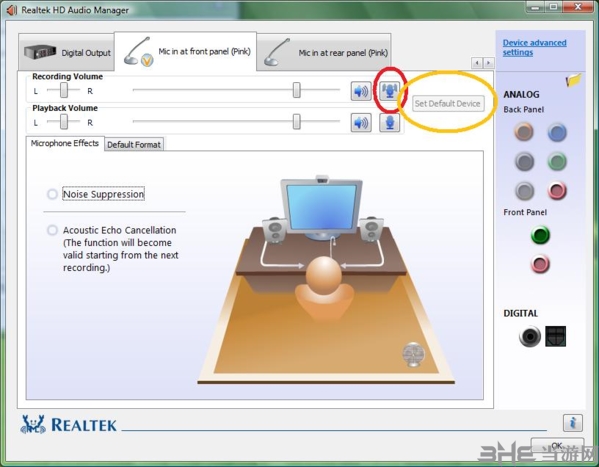Click the Realtek crab logo

point(33,424)
